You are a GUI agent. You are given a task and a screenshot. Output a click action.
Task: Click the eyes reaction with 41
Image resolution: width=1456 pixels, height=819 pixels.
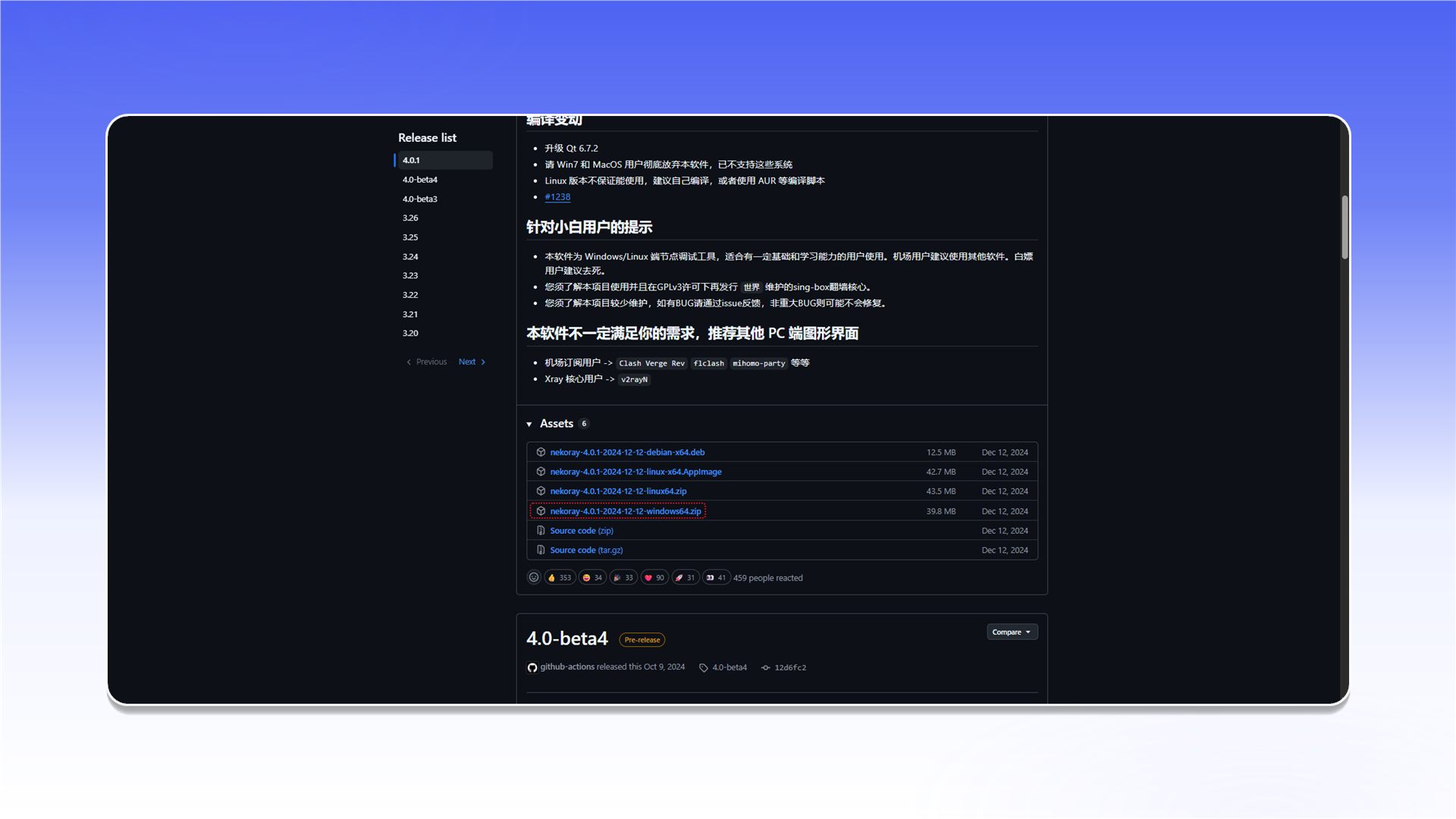click(x=716, y=578)
